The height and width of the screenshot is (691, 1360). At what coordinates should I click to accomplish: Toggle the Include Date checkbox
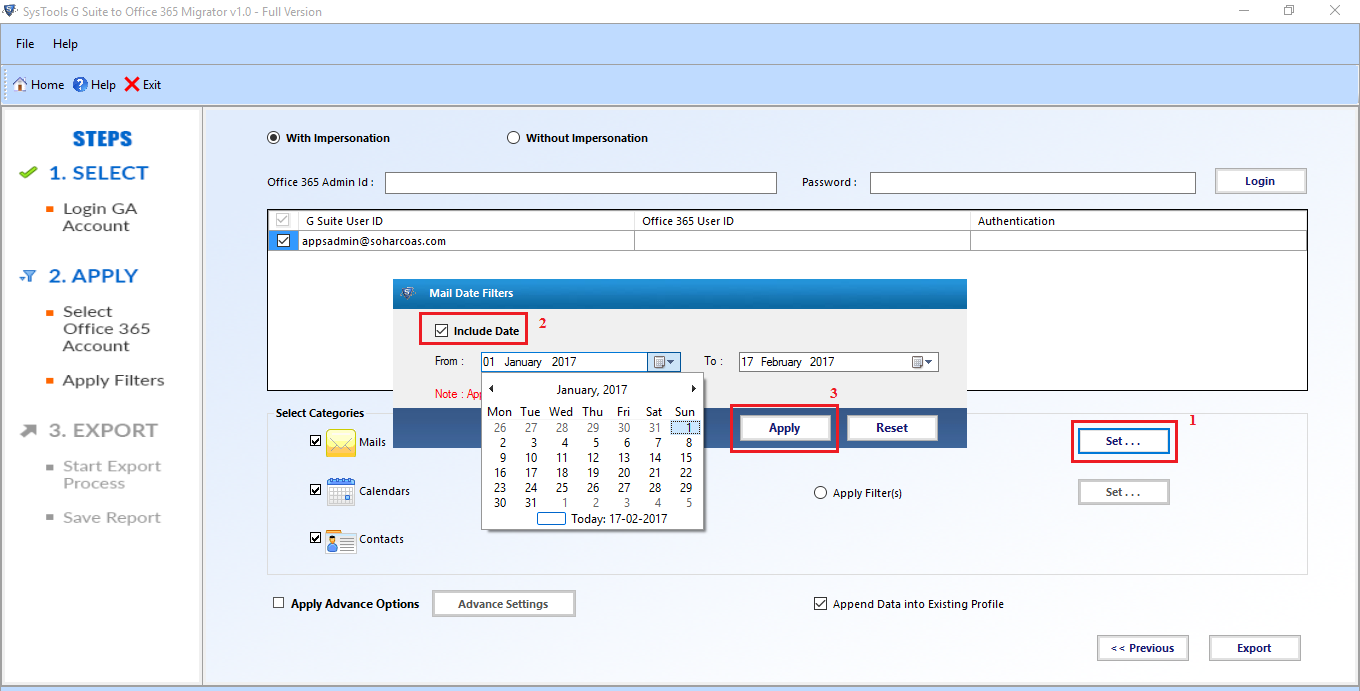(x=442, y=331)
